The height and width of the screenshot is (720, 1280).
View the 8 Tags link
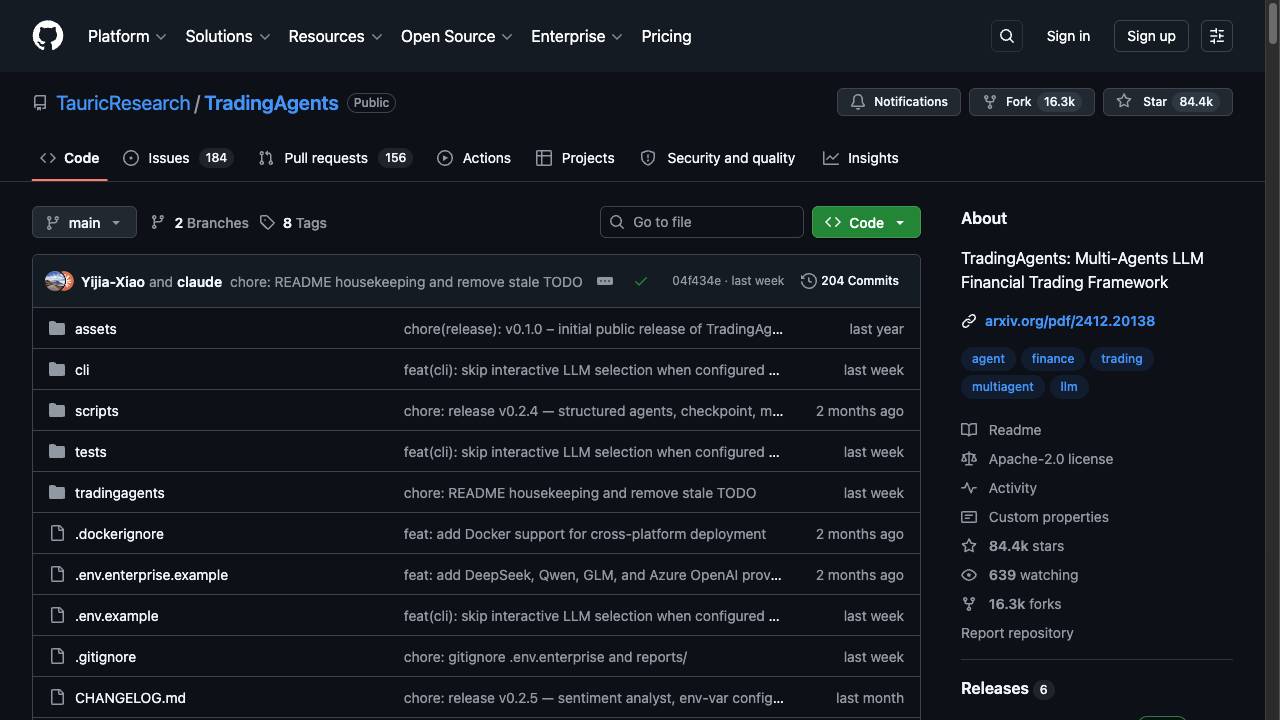pyautogui.click(x=293, y=223)
